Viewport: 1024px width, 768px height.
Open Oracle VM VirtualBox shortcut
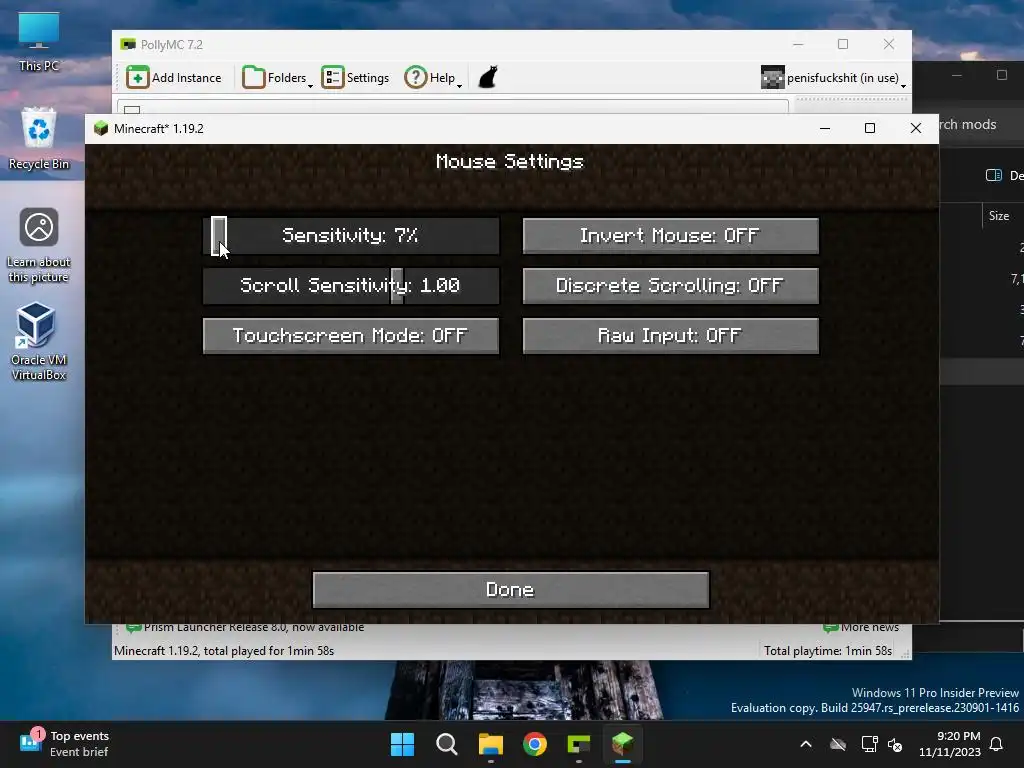click(x=39, y=341)
